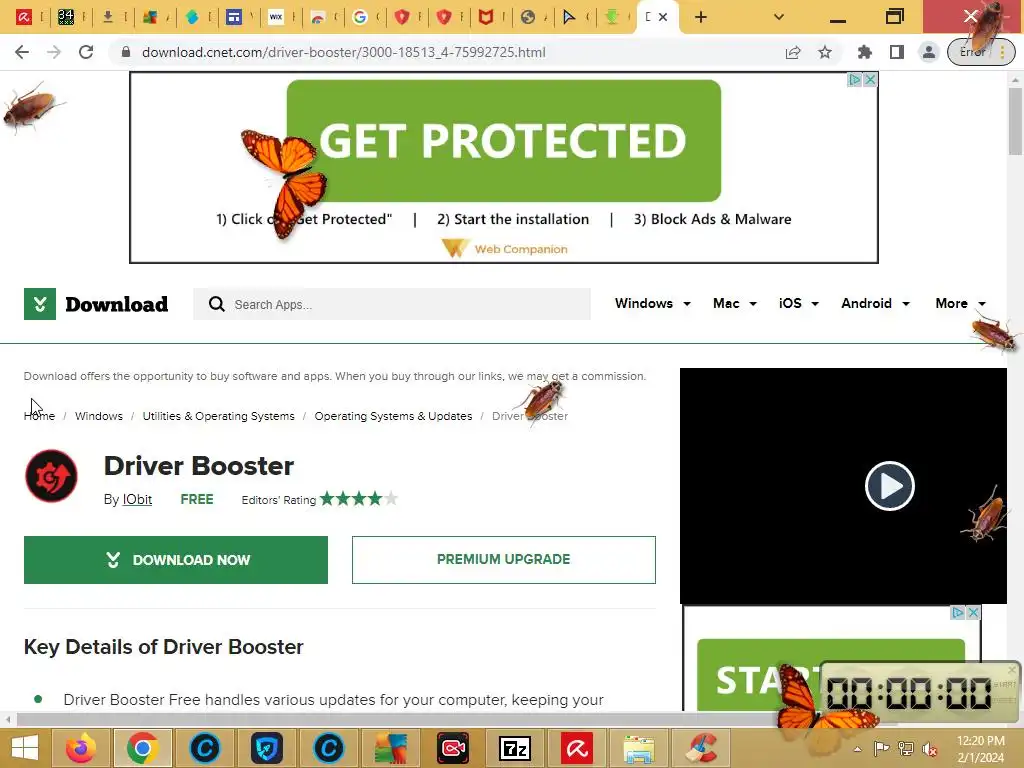Open Operating Systems & Updates breadcrumb
The height and width of the screenshot is (768, 1024).
393,416
